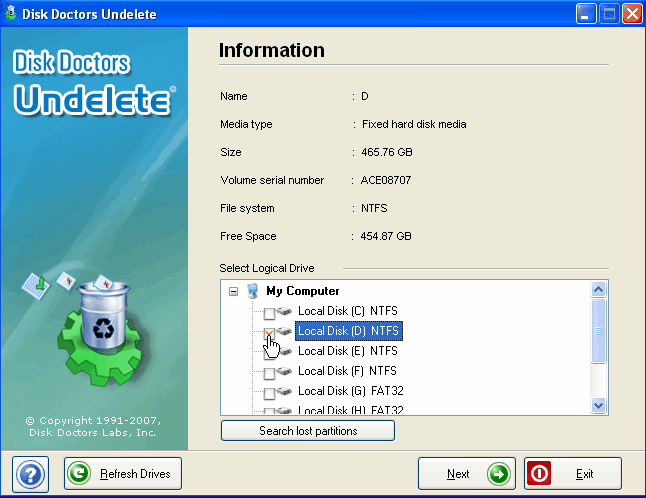Click the blue help question mark icon

point(30,474)
